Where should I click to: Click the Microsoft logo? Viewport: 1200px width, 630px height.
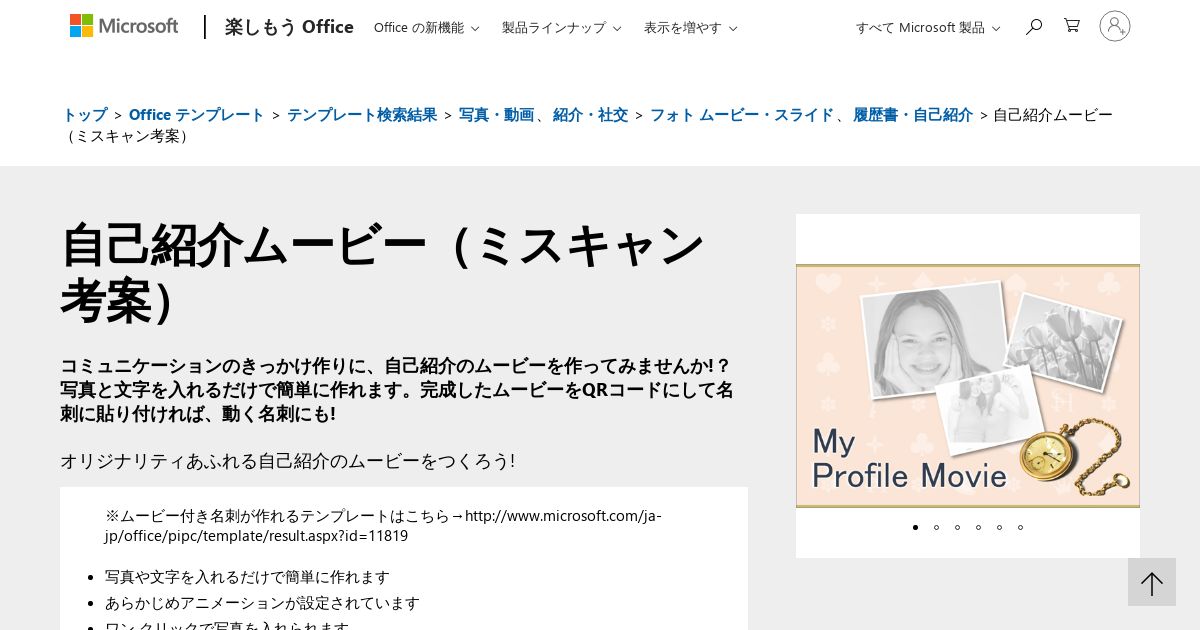(124, 27)
